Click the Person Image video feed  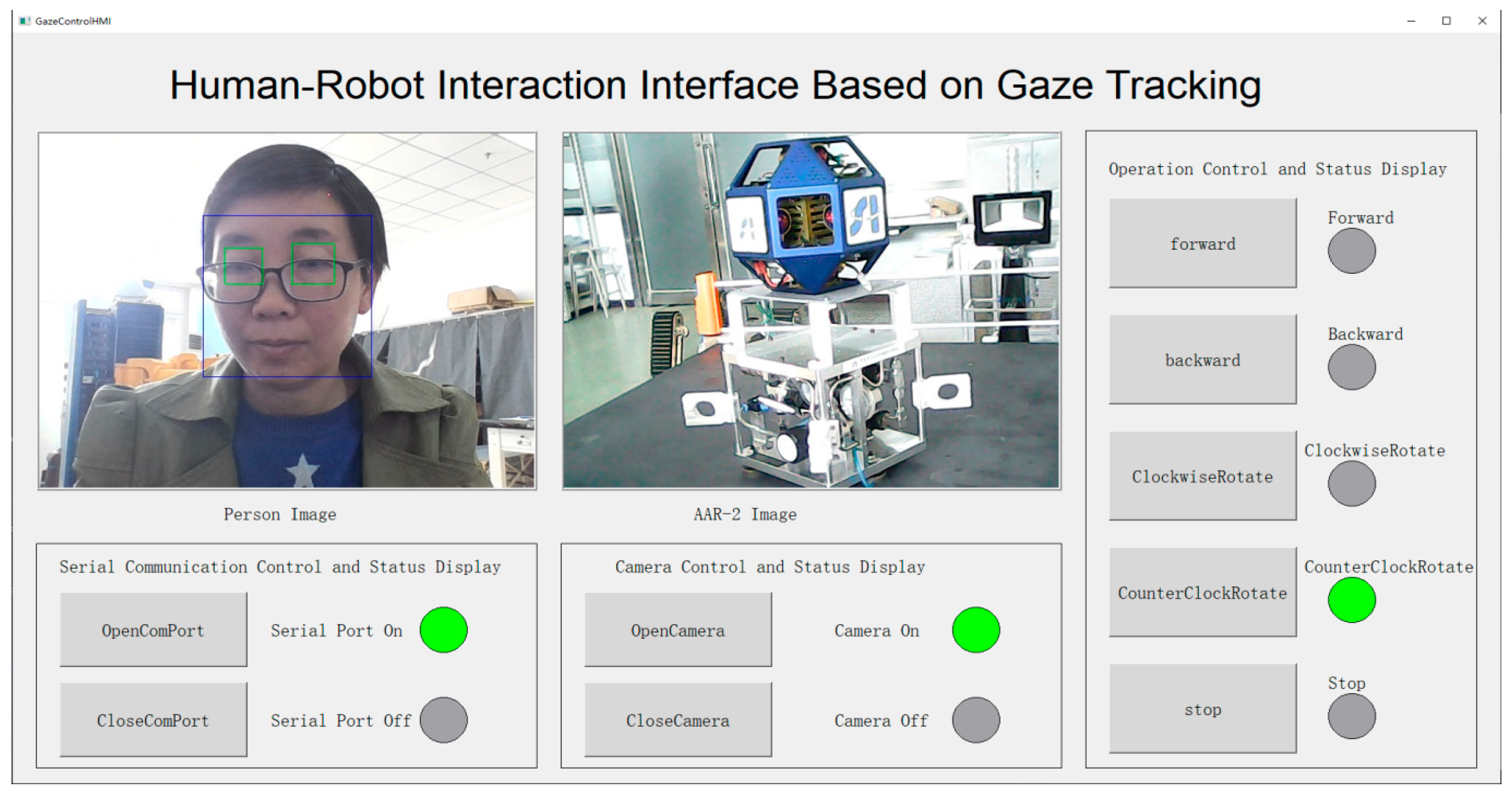click(x=287, y=310)
